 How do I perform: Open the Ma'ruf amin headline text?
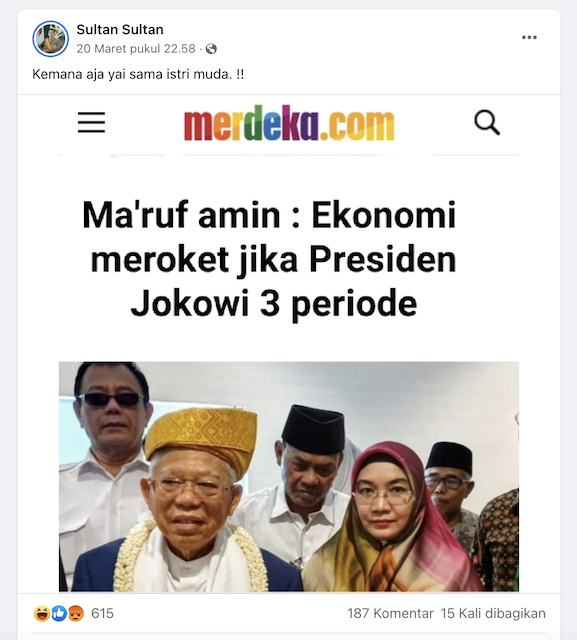coord(270,259)
